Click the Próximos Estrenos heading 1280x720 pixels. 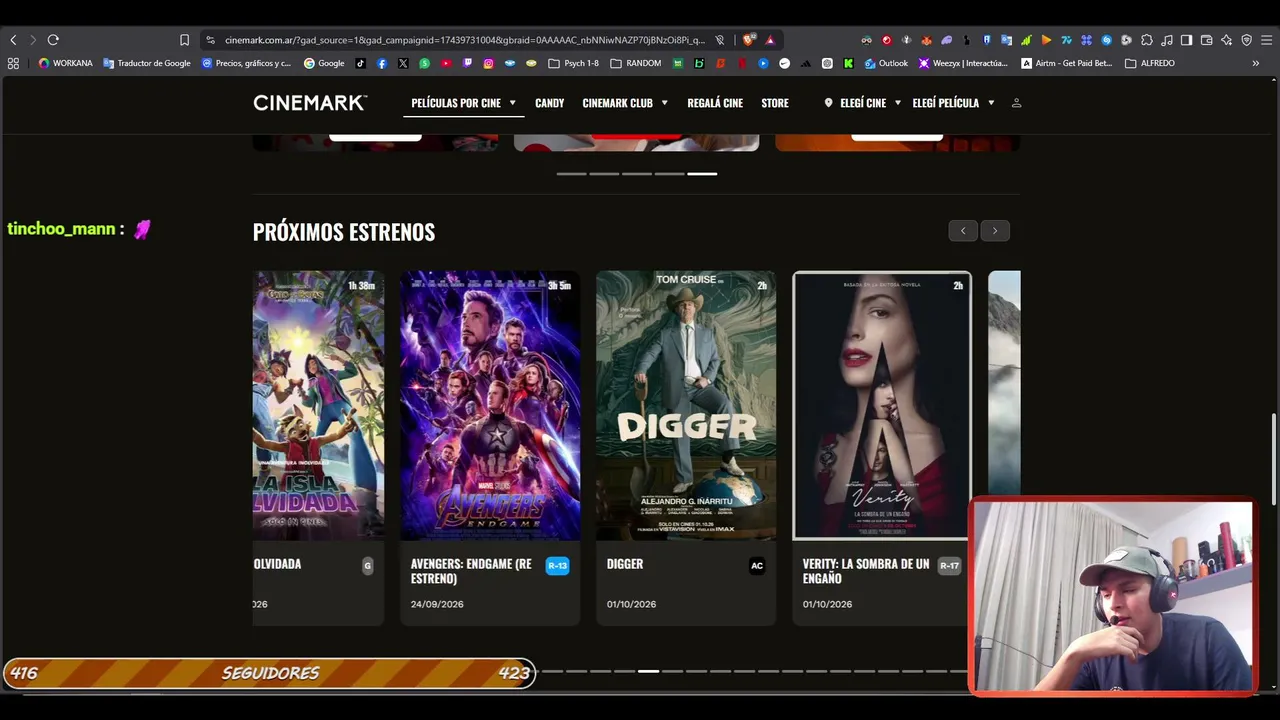(x=344, y=232)
